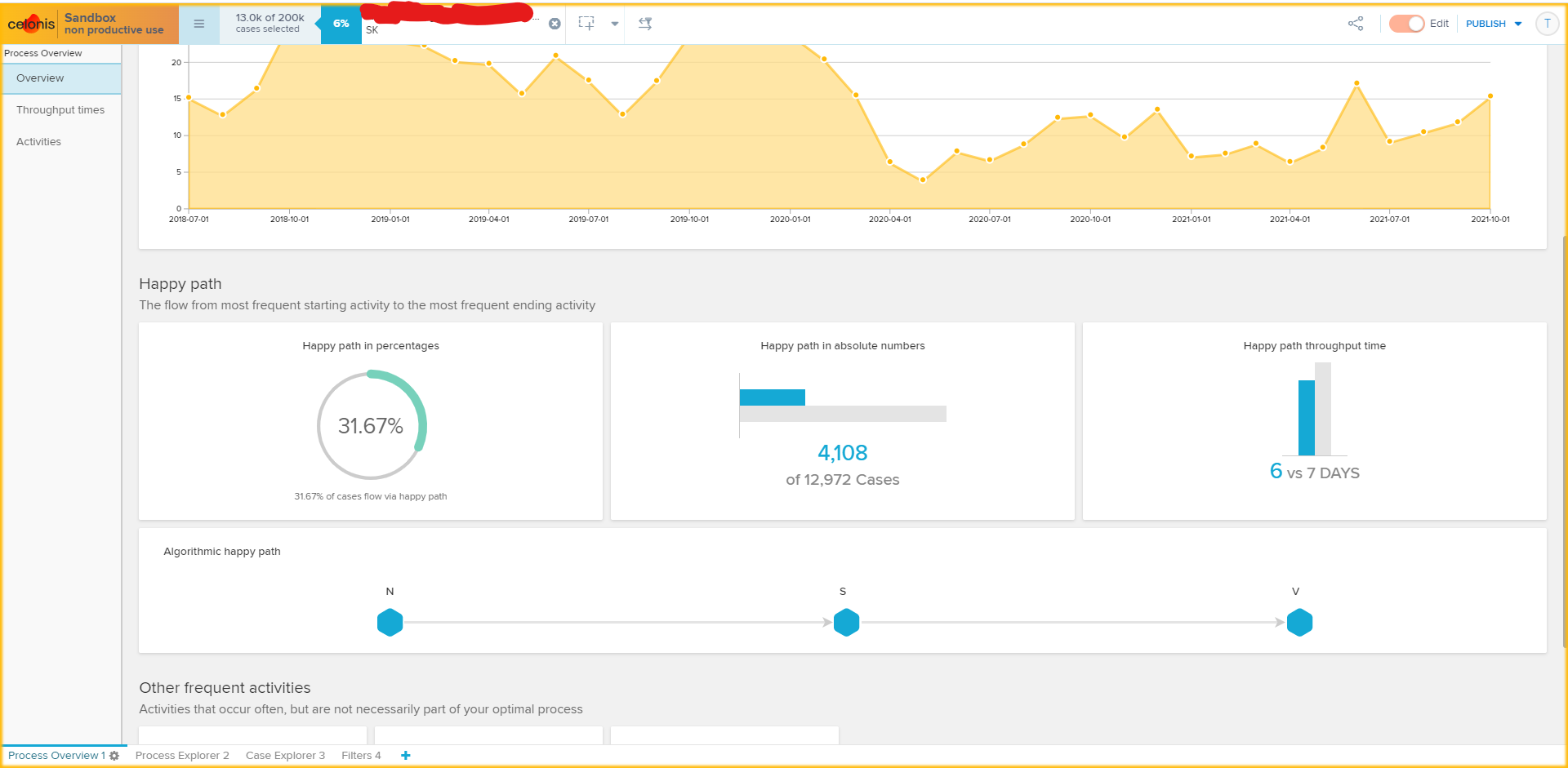Expand the PUBLISH dropdown arrow
The width and height of the screenshot is (1568, 768).
pos(1518,24)
